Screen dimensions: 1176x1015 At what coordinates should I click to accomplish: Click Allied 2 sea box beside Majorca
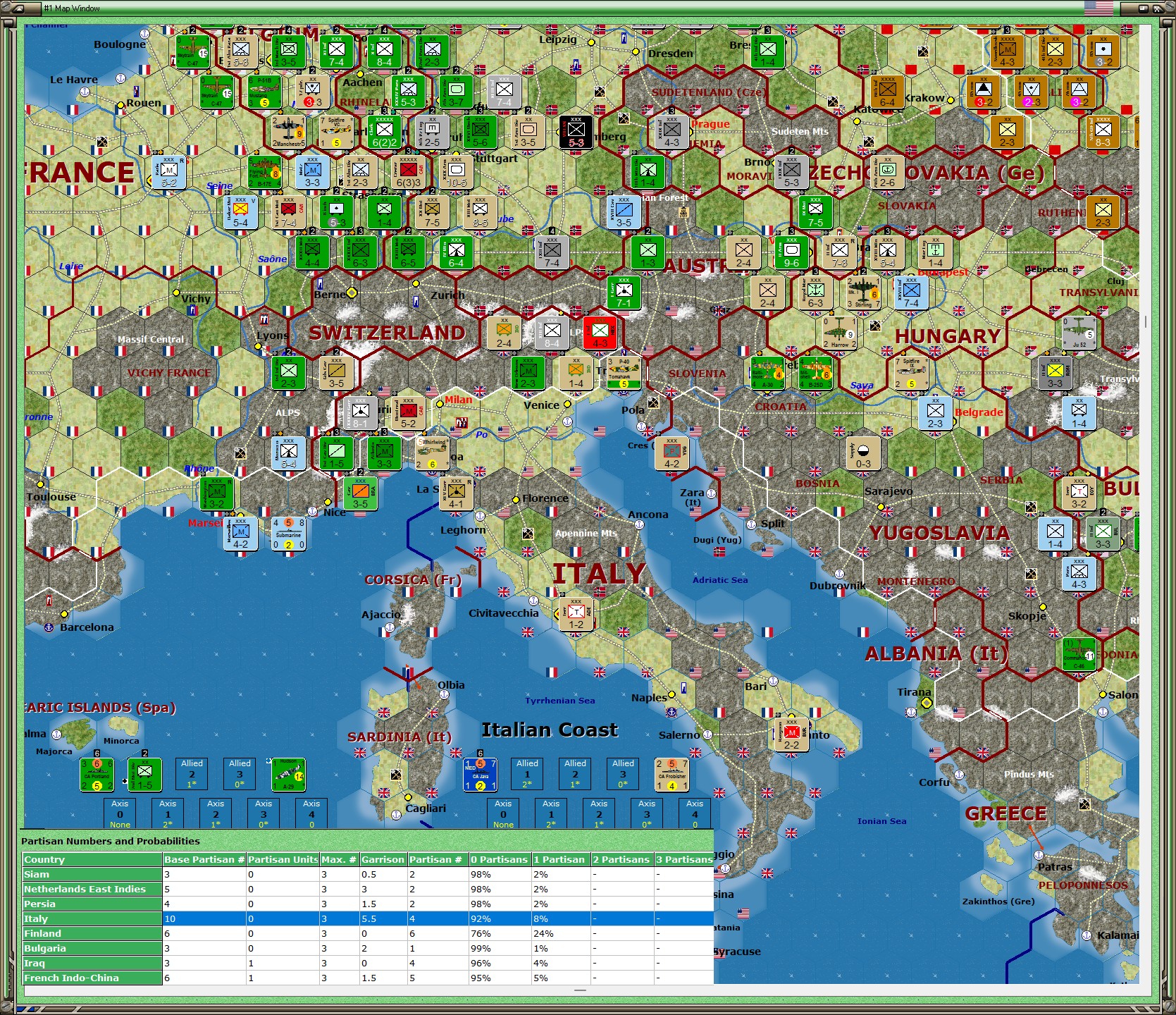point(192,774)
